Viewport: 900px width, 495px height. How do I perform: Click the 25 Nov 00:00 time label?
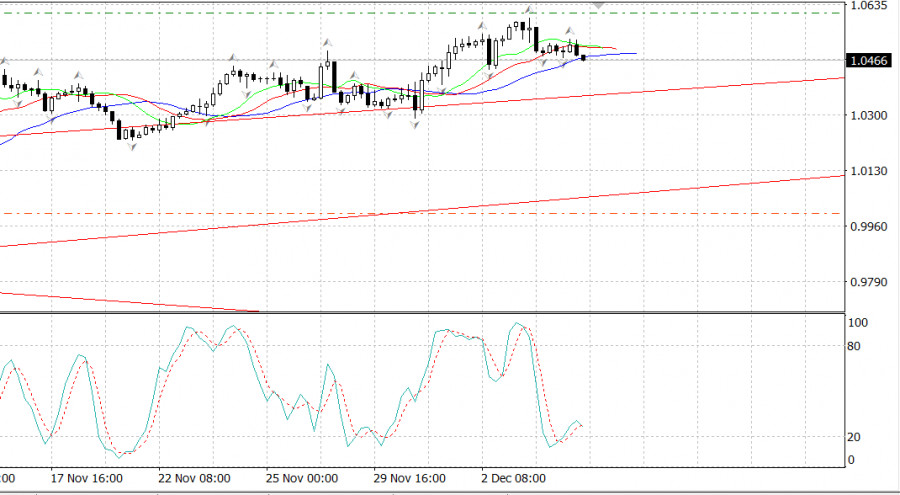click(302, 479)
